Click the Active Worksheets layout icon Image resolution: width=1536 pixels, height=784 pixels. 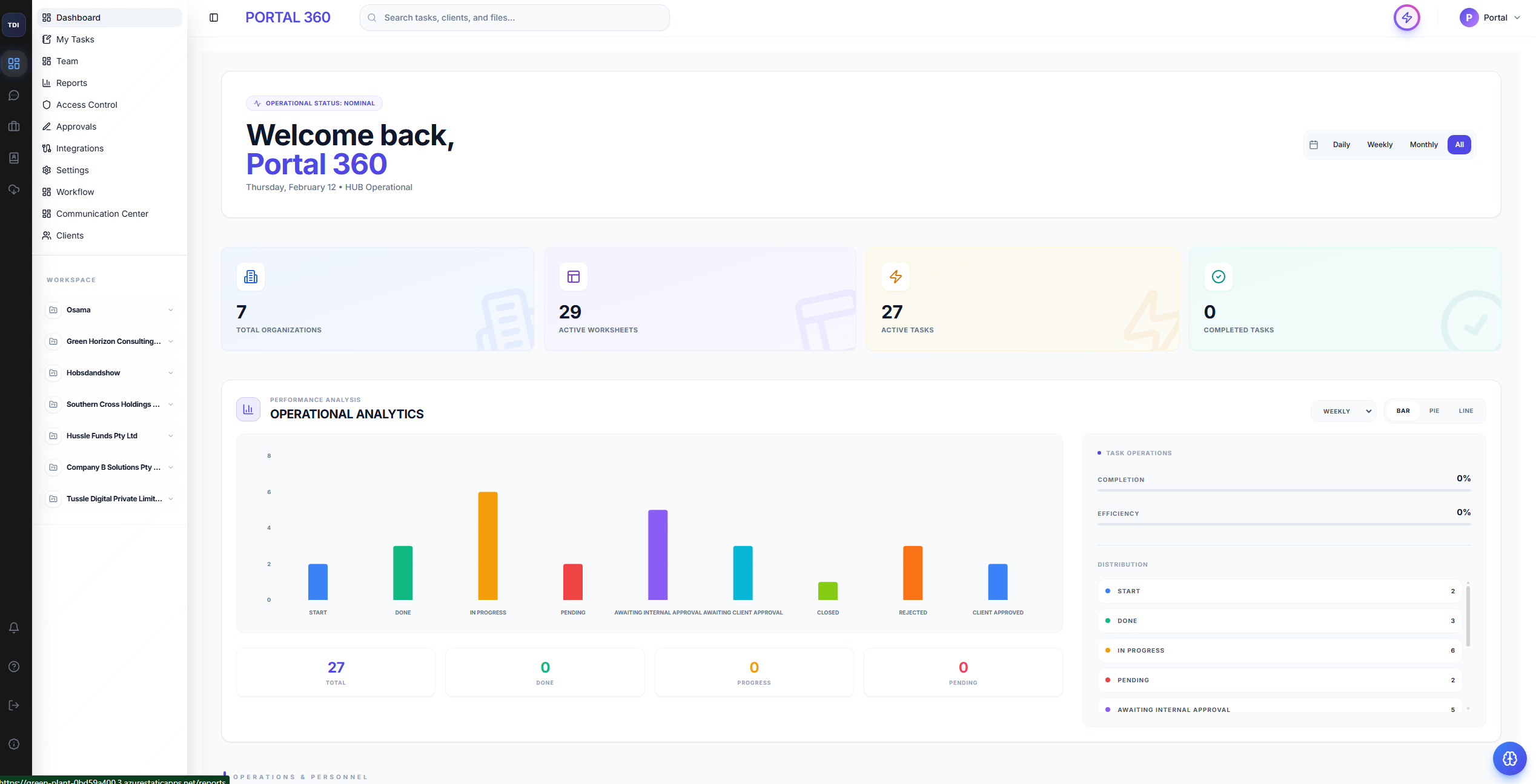[574, 277]
